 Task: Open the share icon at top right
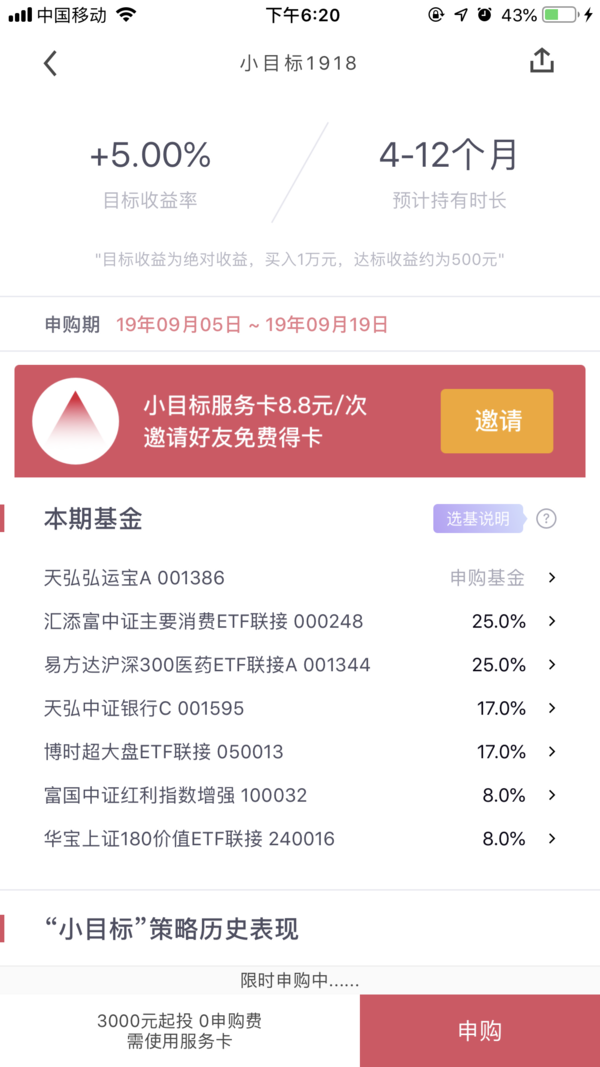pyautogui.click(x=542, y=61)
